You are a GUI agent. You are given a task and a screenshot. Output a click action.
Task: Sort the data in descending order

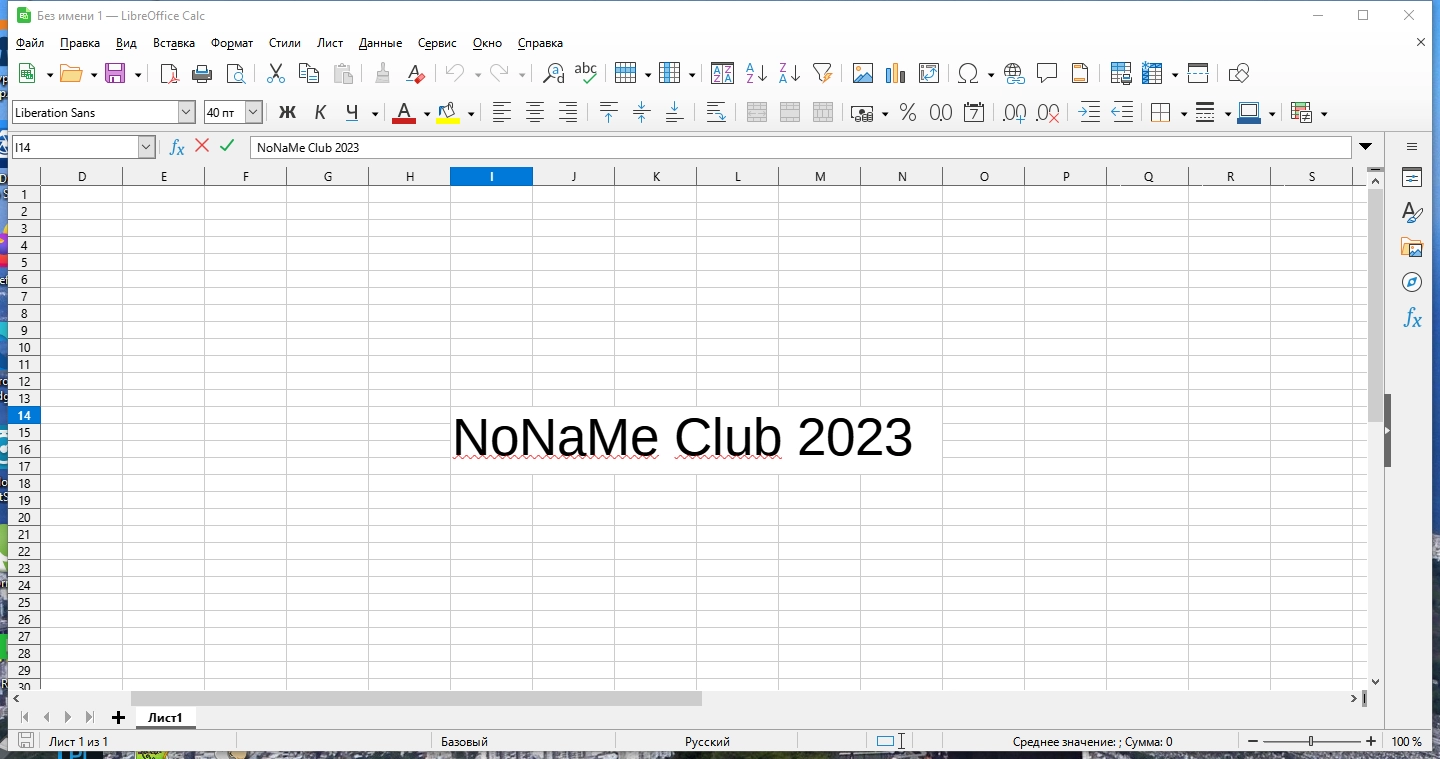[789, 73]
